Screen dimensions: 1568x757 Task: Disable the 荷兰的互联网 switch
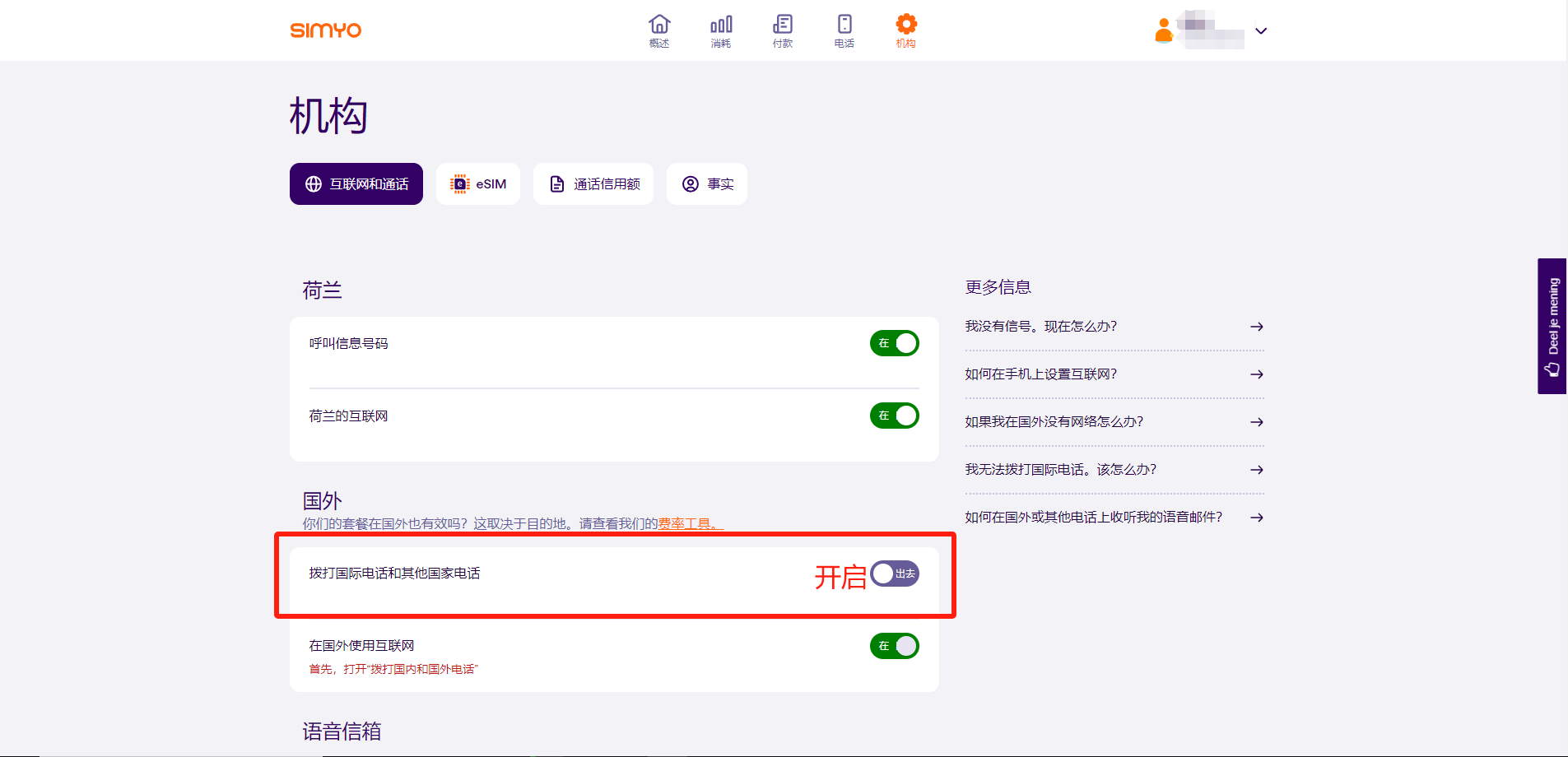[x=894, y=416]
